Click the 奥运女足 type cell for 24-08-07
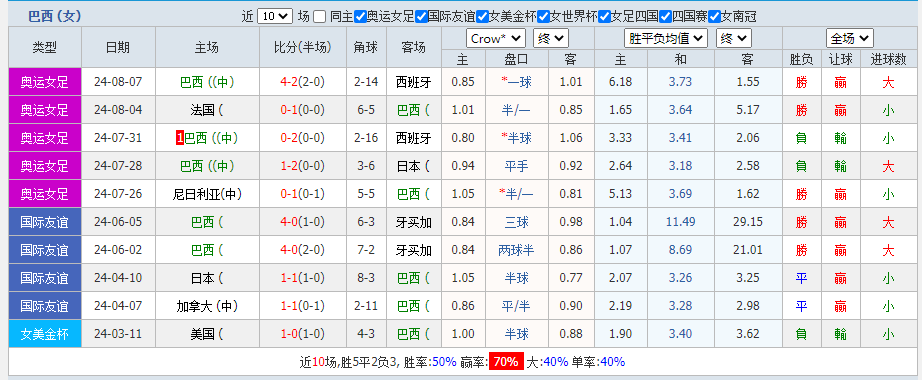922x380 pixels. (x=45, y=82)
